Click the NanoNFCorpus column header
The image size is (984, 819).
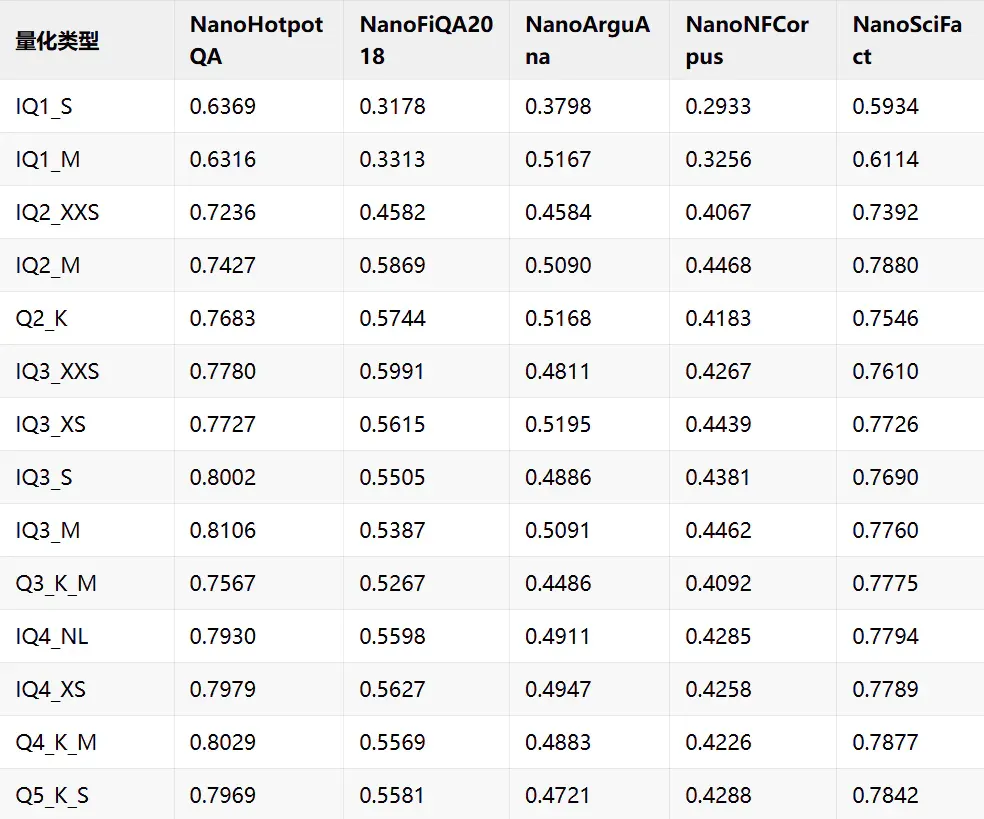click(x=747, y=41)
